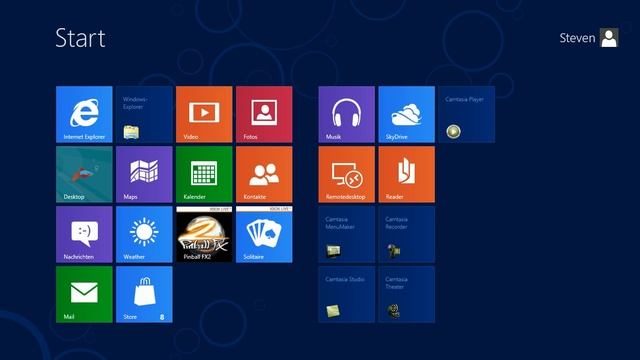Open the Internet Explorer tile
Image resolution: width=640 pixels, height=360 pixels.
point(84,114)
